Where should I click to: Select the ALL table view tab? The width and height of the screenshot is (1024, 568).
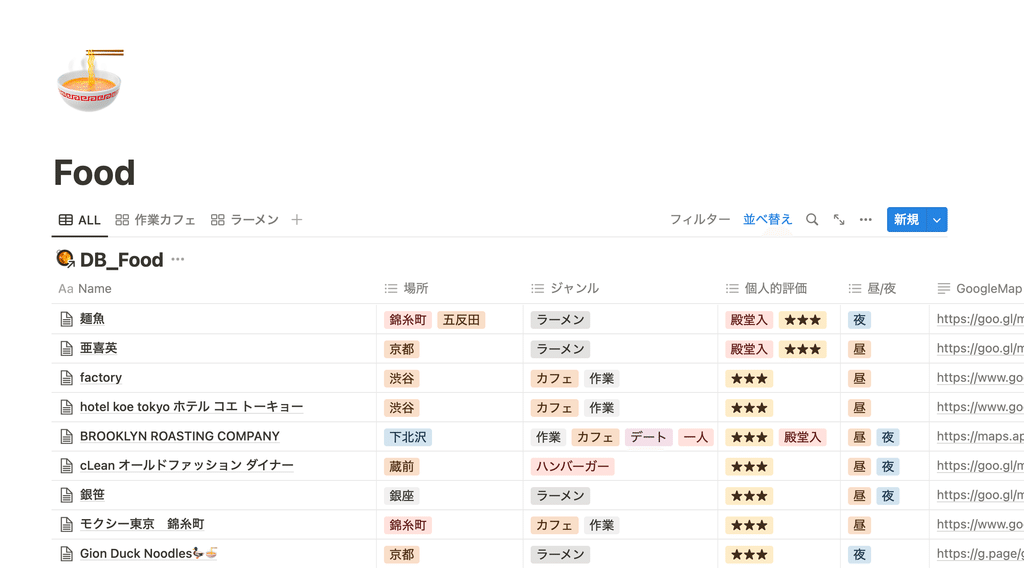pyautogui.click(x=80, y=219)
